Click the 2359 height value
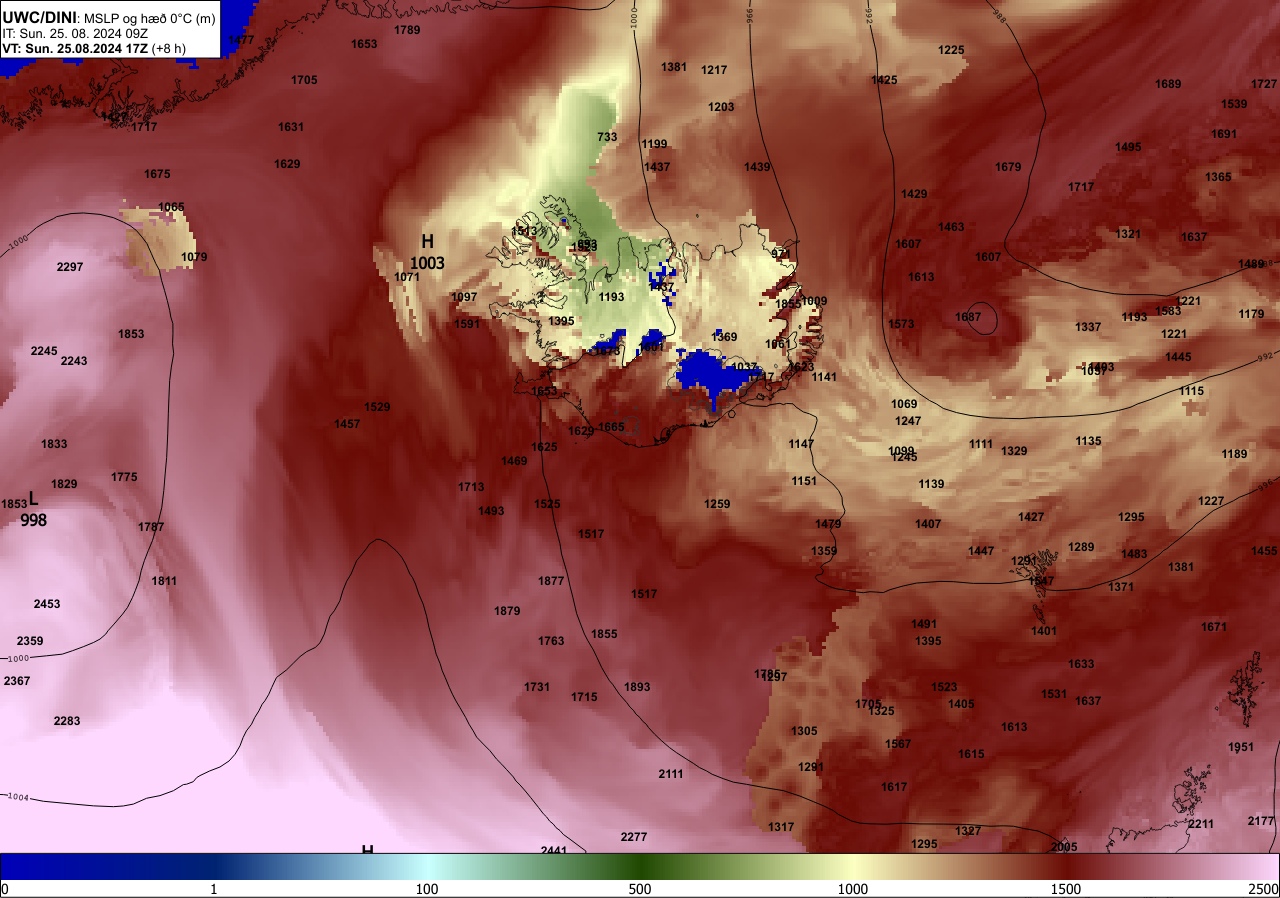The height and width of the screenshot is (898, 1280). [30, 641]
